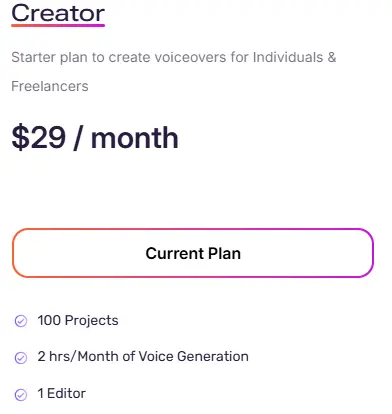Image resolution: width=392 pixels, height=414 pixels.
Task: Click the word Individuals in description
Action: 288,57
